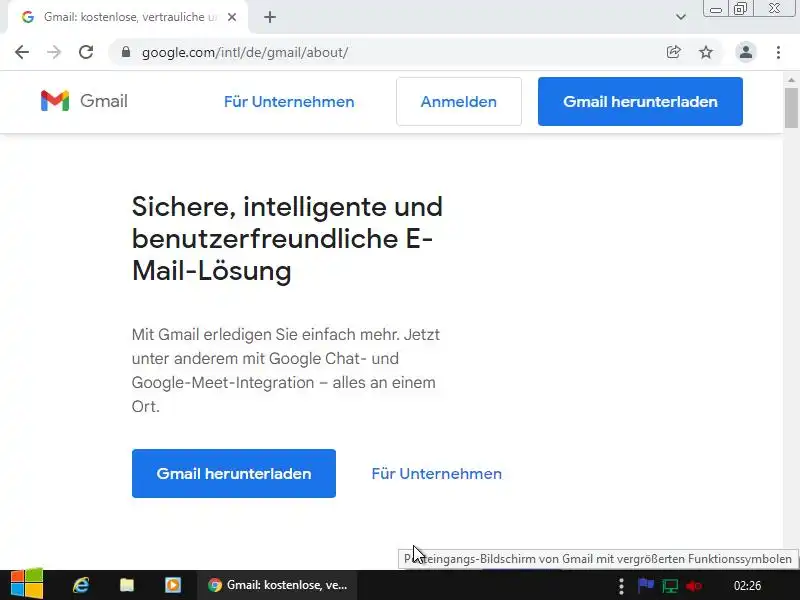The width and height of the screenshot is (800, 600).
Task: Minimize the Chrome window
Action: (x=716, y=9)
